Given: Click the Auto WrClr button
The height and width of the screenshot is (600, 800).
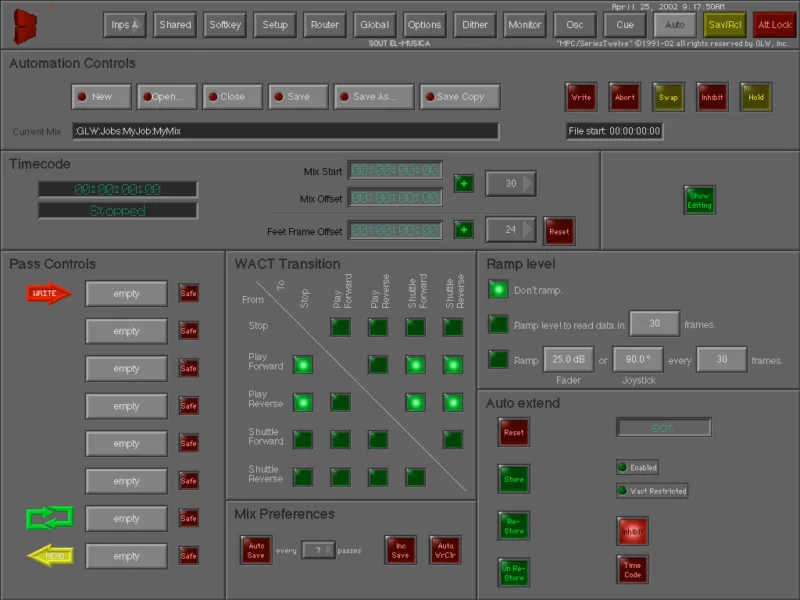Looking at the screenshot, I should tap(445, 550).
